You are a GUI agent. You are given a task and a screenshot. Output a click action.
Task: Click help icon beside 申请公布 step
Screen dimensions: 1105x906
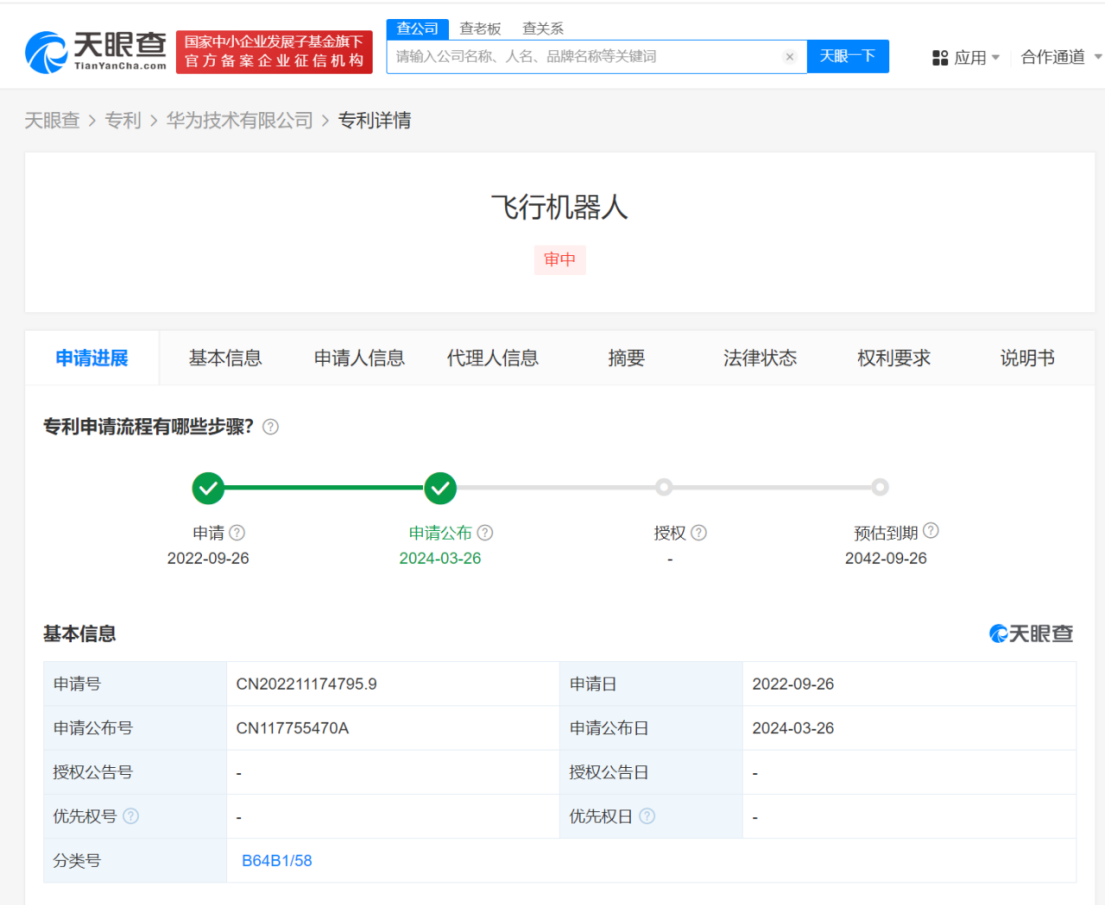click(x=485, y=533)
